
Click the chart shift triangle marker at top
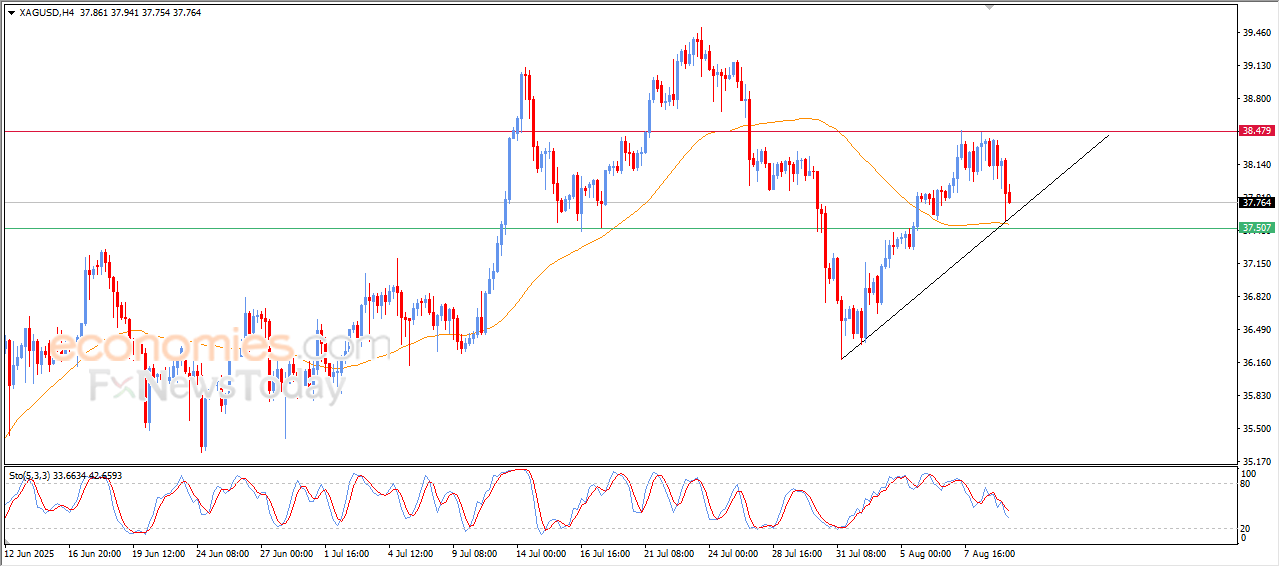click(989, 7)
